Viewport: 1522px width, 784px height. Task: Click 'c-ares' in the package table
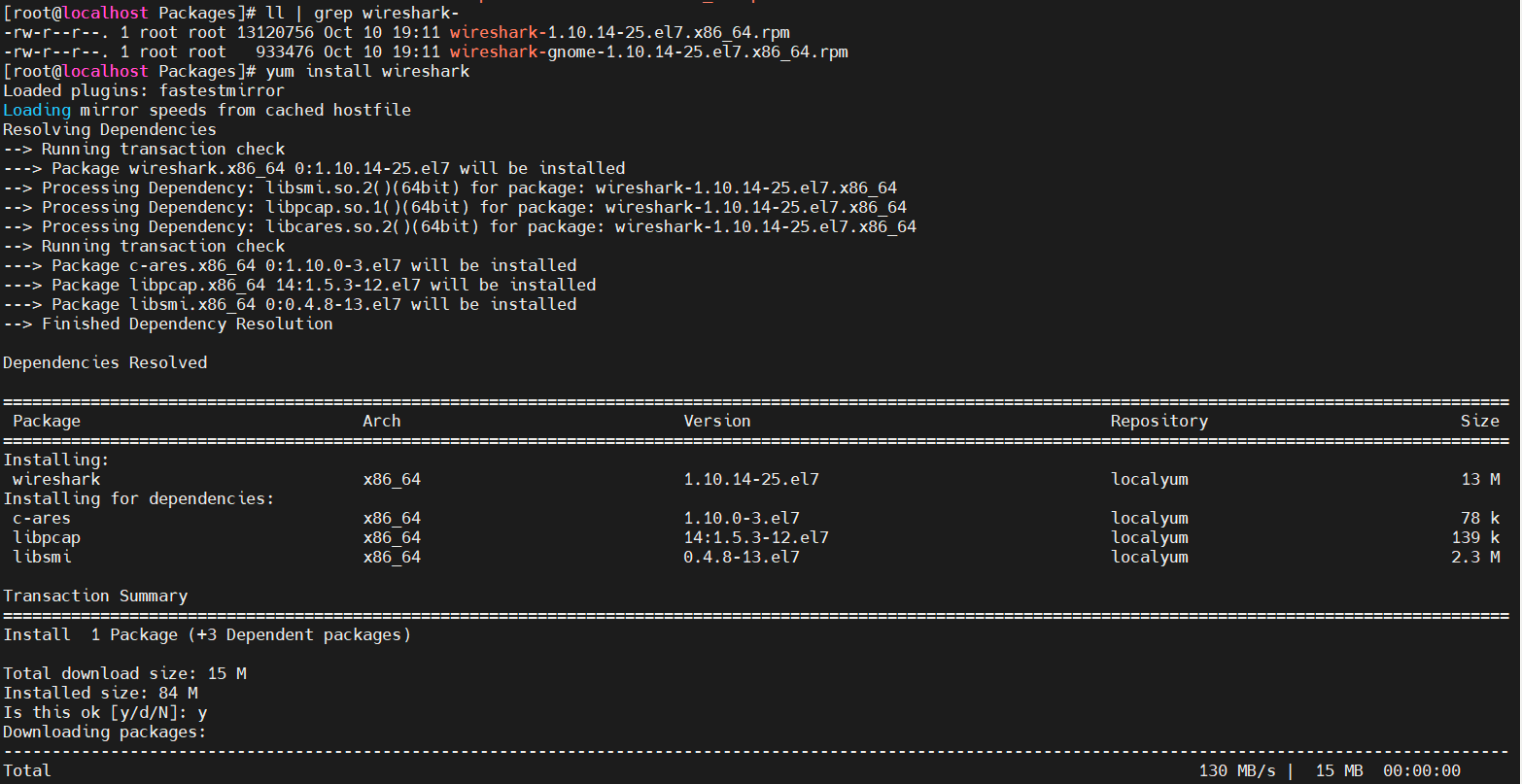click(42, 518)
